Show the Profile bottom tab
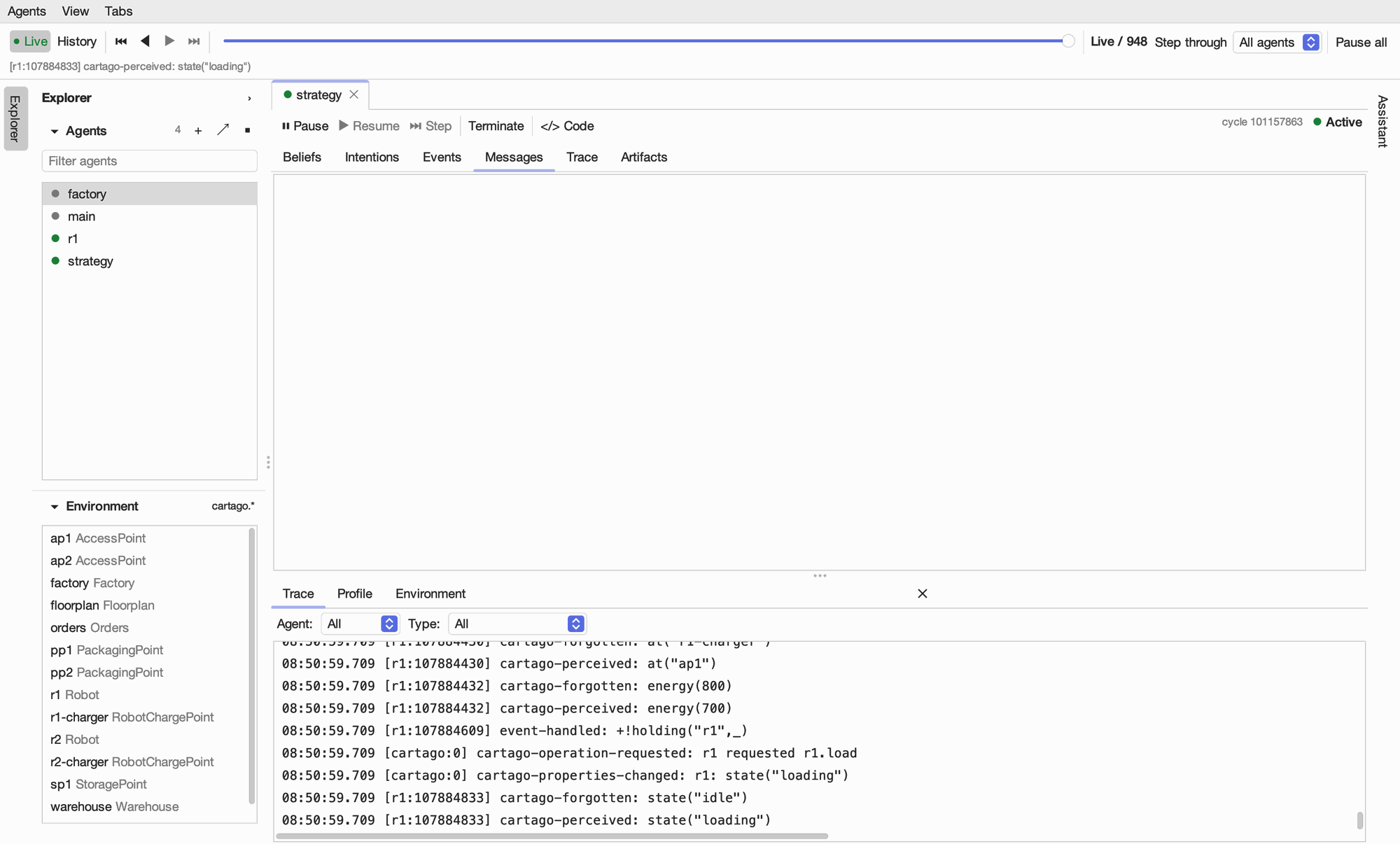Image resolution: width=1400 pixels, height=844 pixels. pyautogui.click(x=355, y=593)
